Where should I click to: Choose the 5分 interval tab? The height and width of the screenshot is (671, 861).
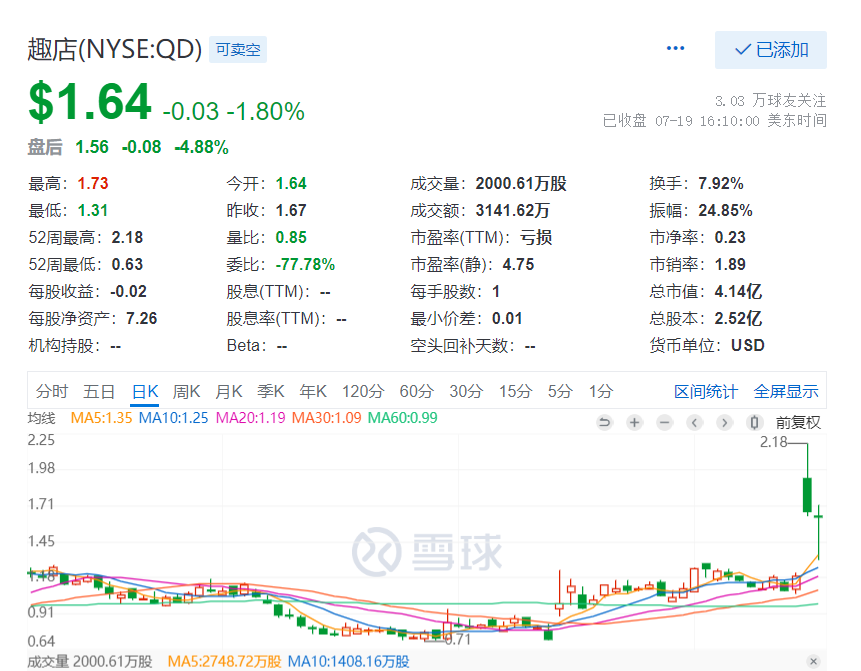coord(560,391)
